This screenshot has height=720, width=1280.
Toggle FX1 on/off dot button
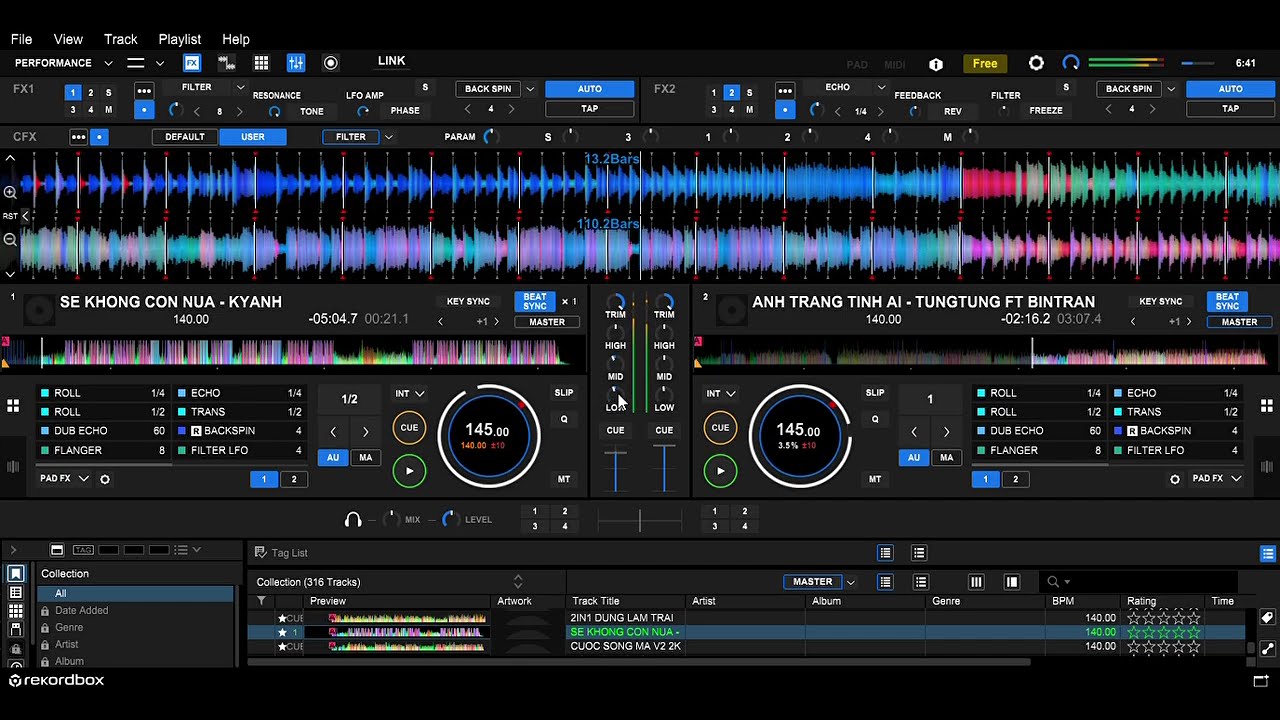[x=144, y=110]
